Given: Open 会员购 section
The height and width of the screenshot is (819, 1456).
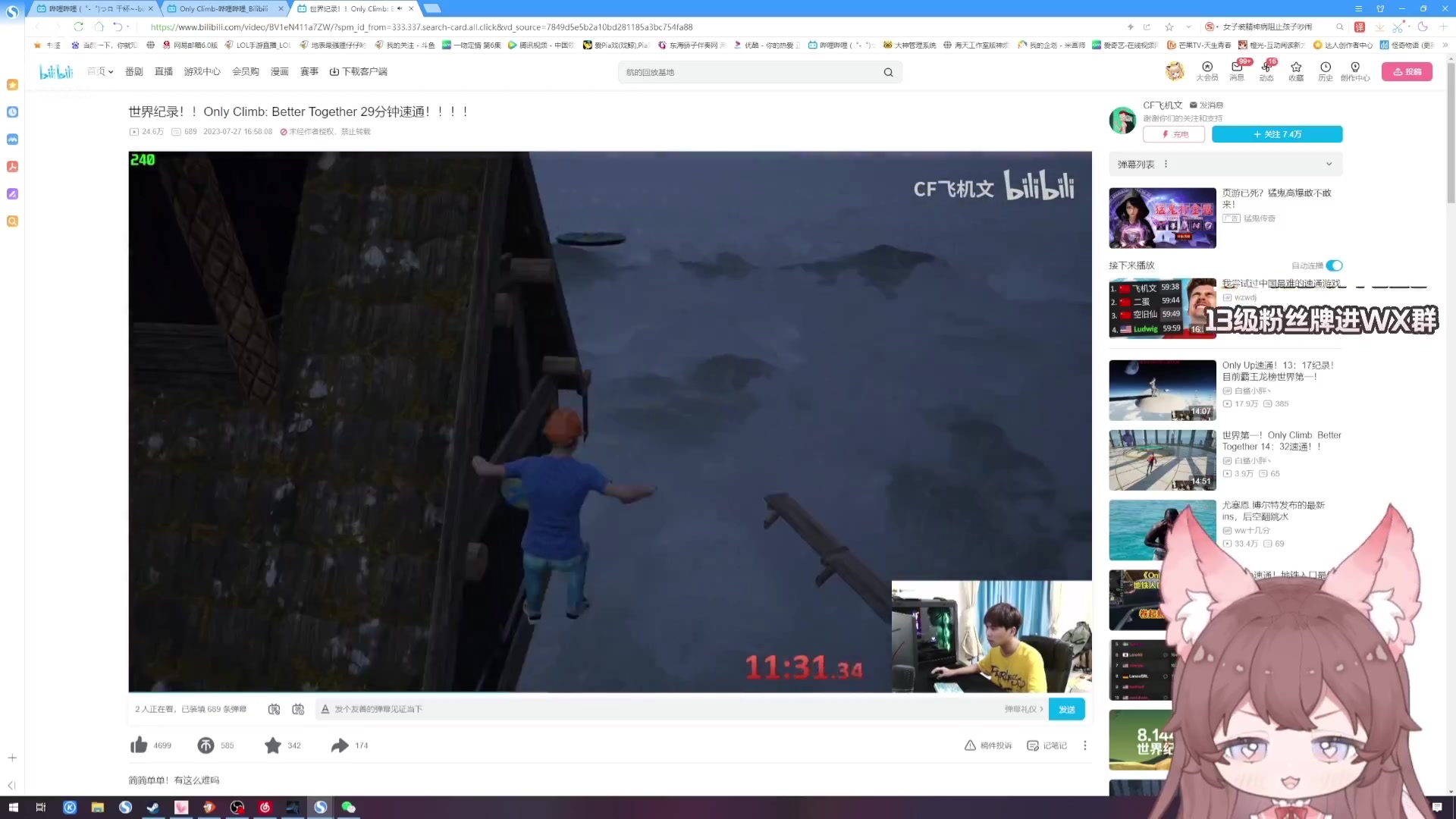Looking at the screenshot, I should point(246,71).
